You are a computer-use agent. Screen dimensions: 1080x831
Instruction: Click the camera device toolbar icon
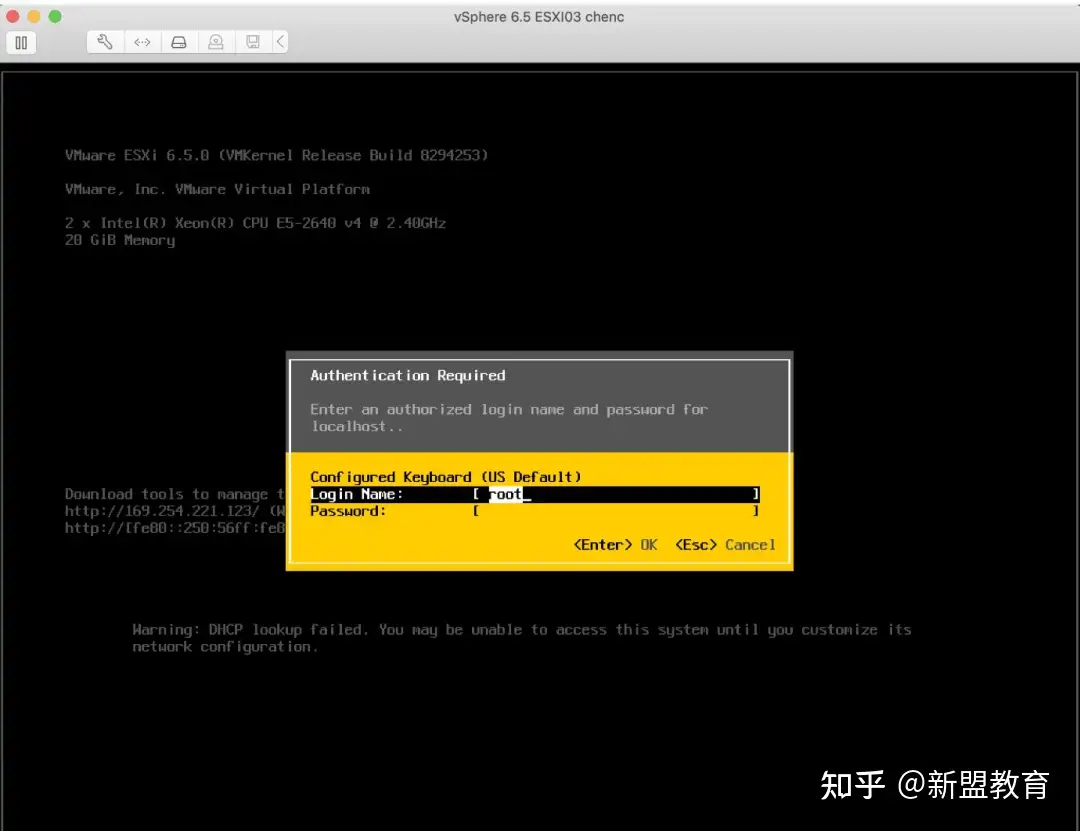click(216, 42)
